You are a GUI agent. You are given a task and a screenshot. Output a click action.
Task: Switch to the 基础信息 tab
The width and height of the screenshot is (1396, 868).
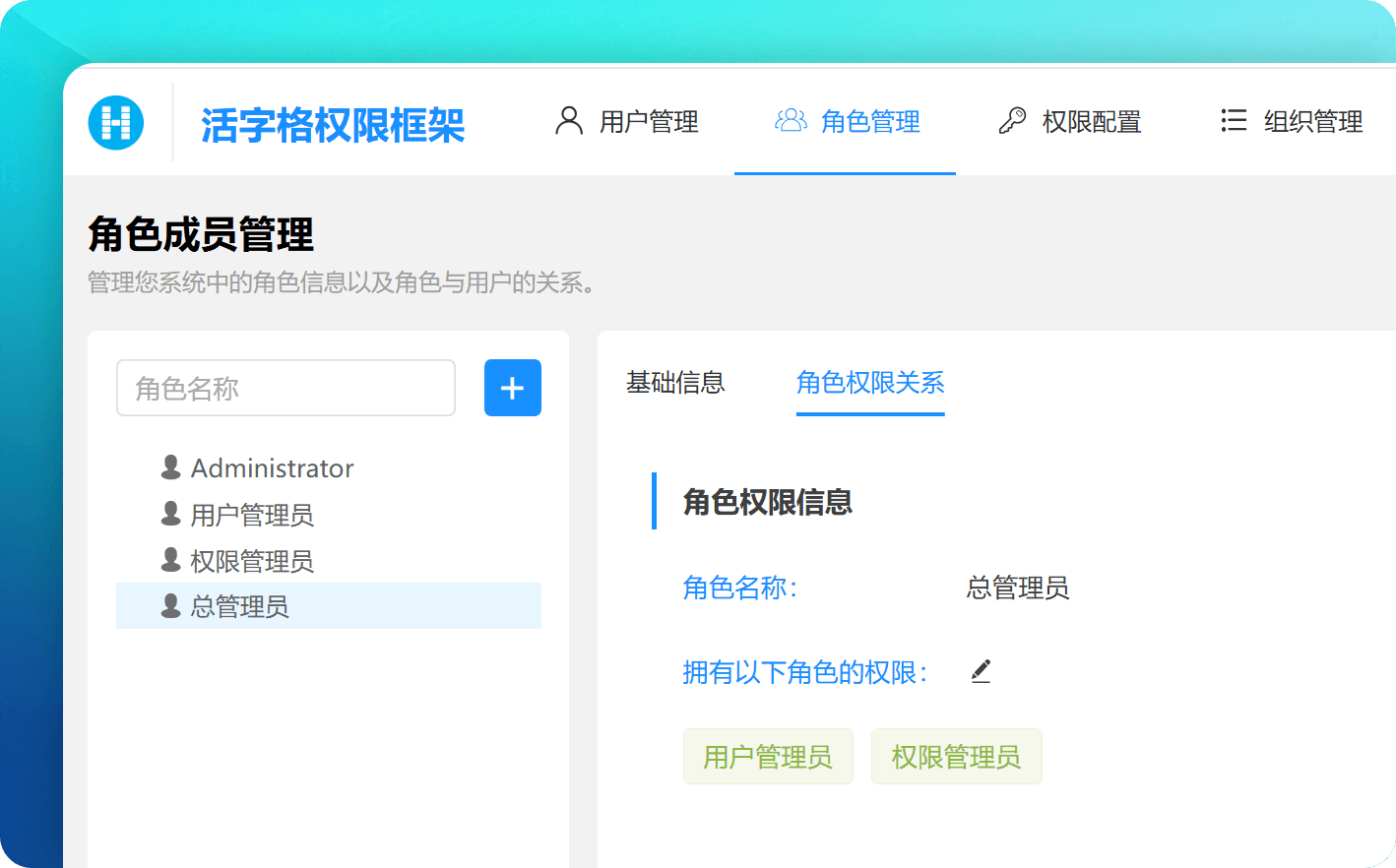tap(675, 383)
